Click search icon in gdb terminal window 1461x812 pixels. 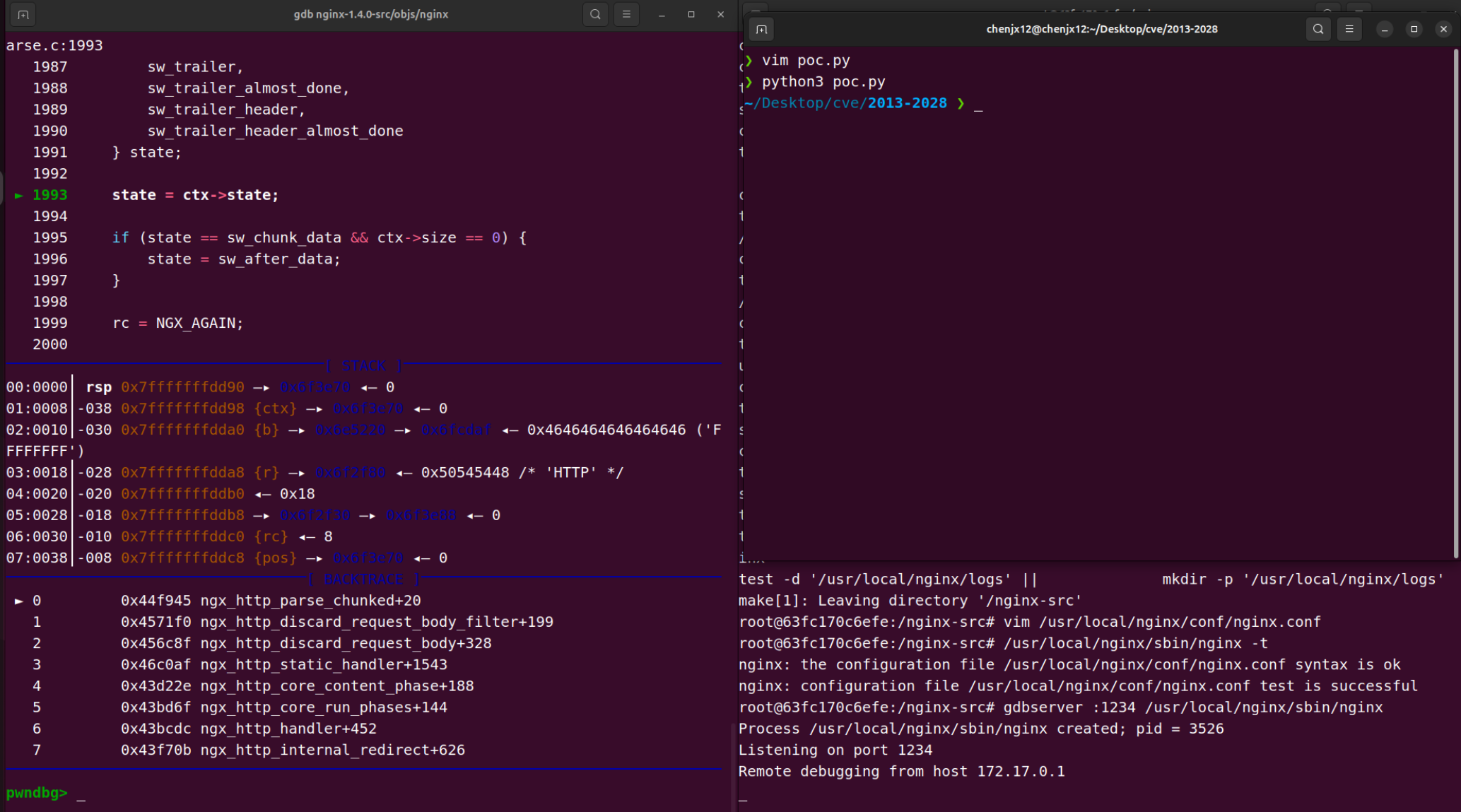[x=596, y=14]
